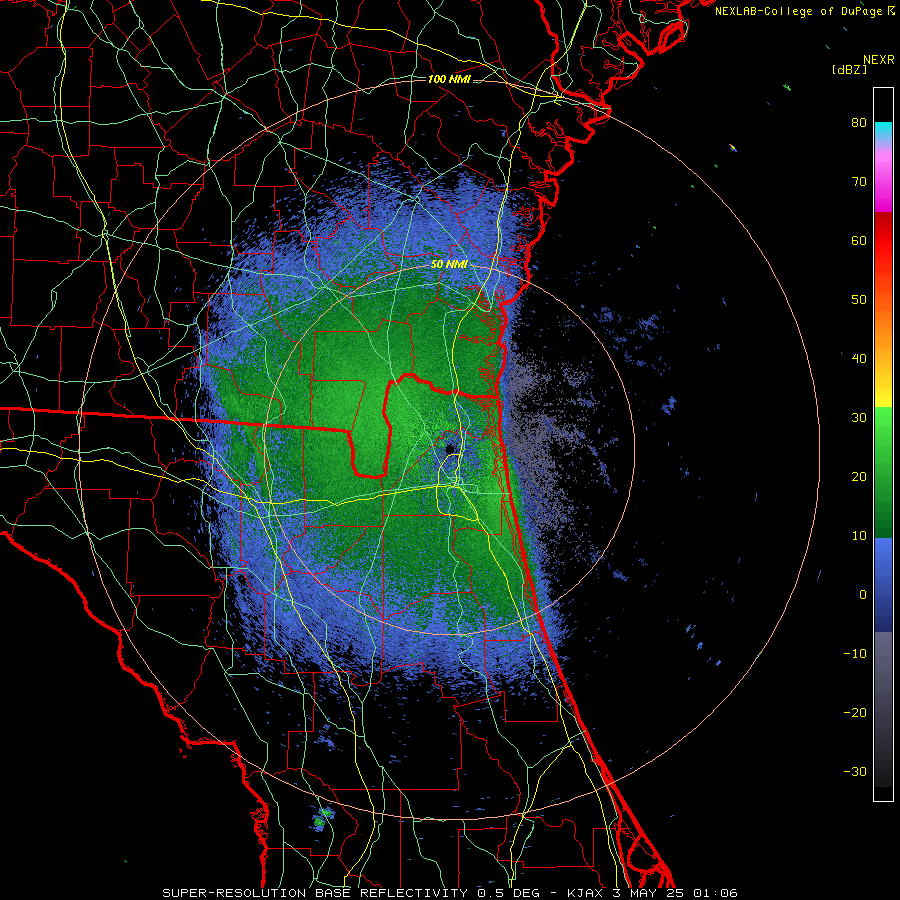Click the -30 value on the dBZ scale
Screen dimensions: 900x900
point(855,772)
